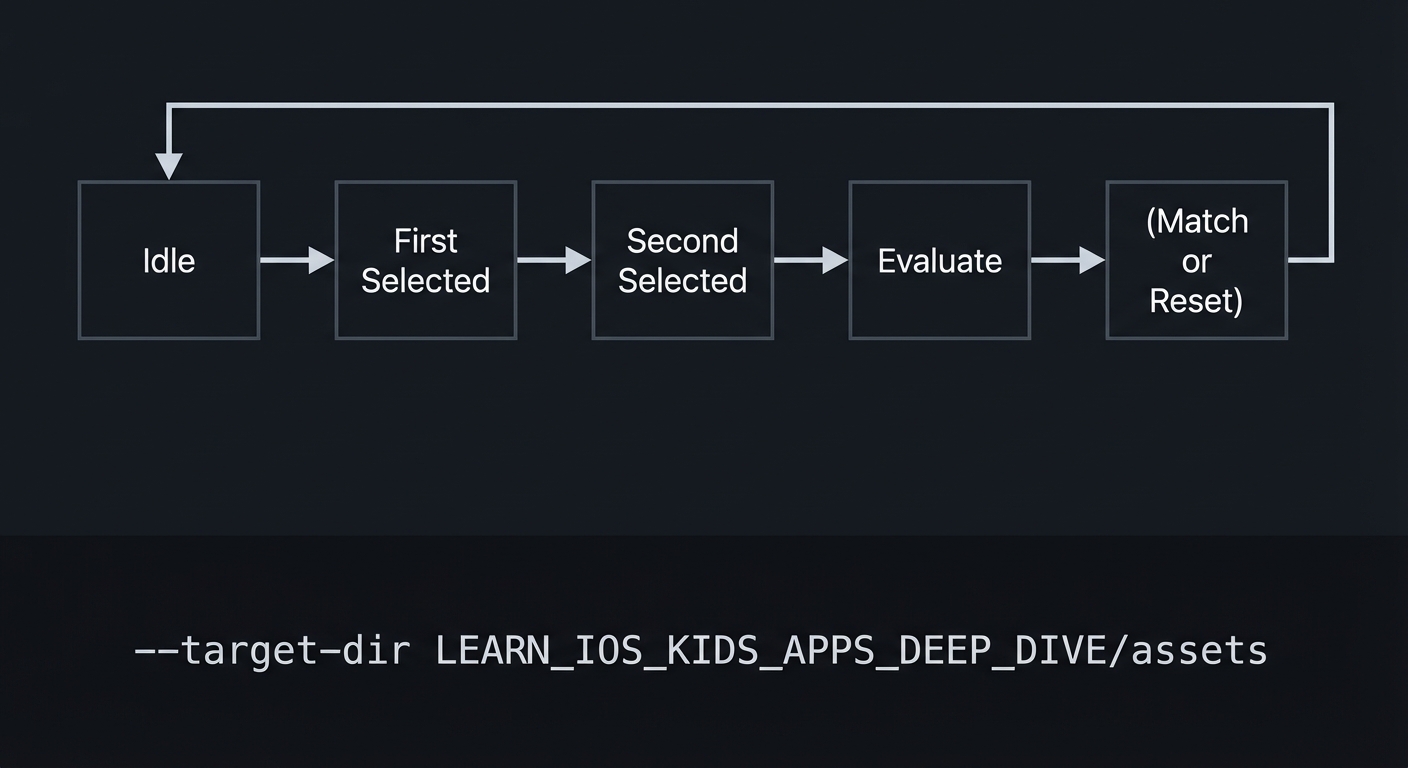Click the assets folder name in the path
Screen dimensions: 1408x768
(x=1200, y=649)
